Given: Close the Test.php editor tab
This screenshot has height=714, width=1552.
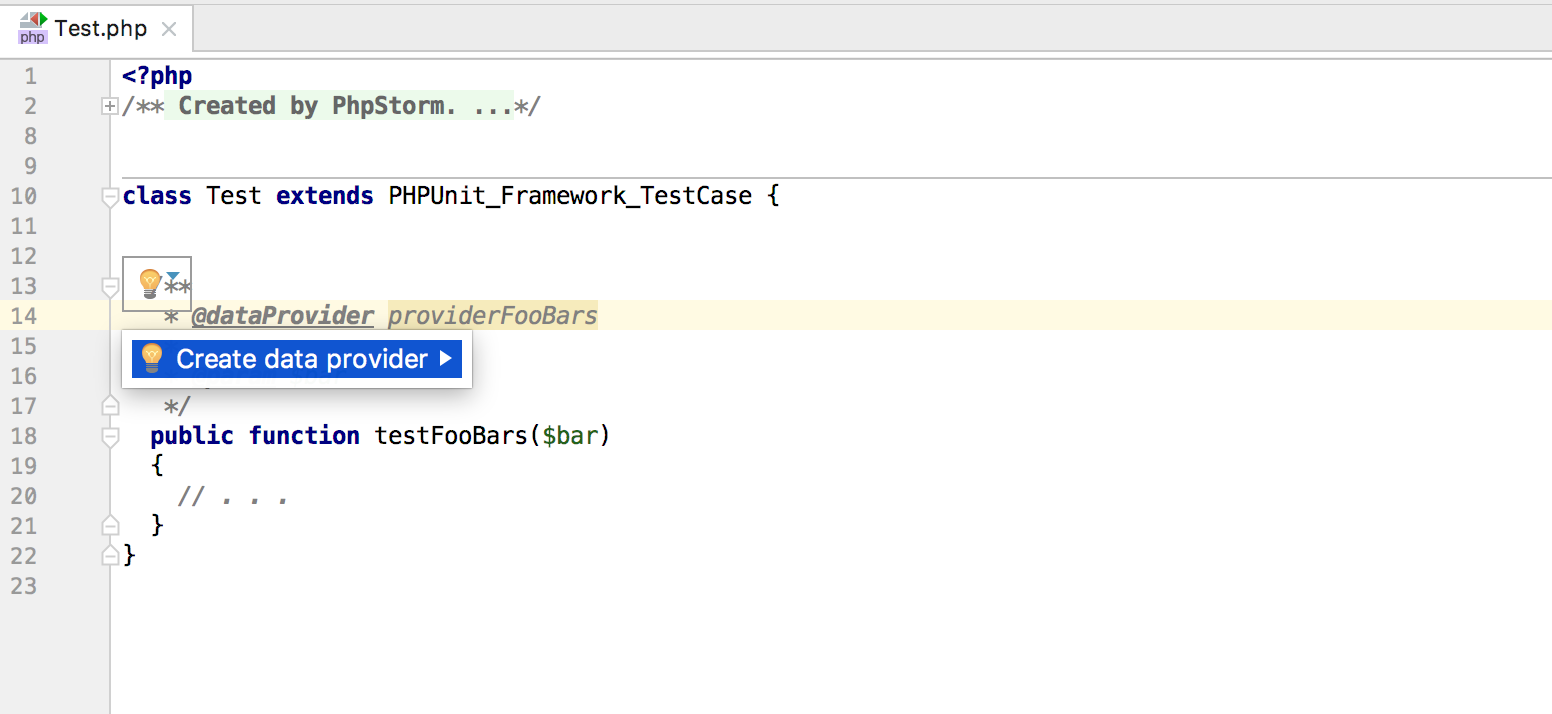Looking at the screenshot, I should click(169, 29).
